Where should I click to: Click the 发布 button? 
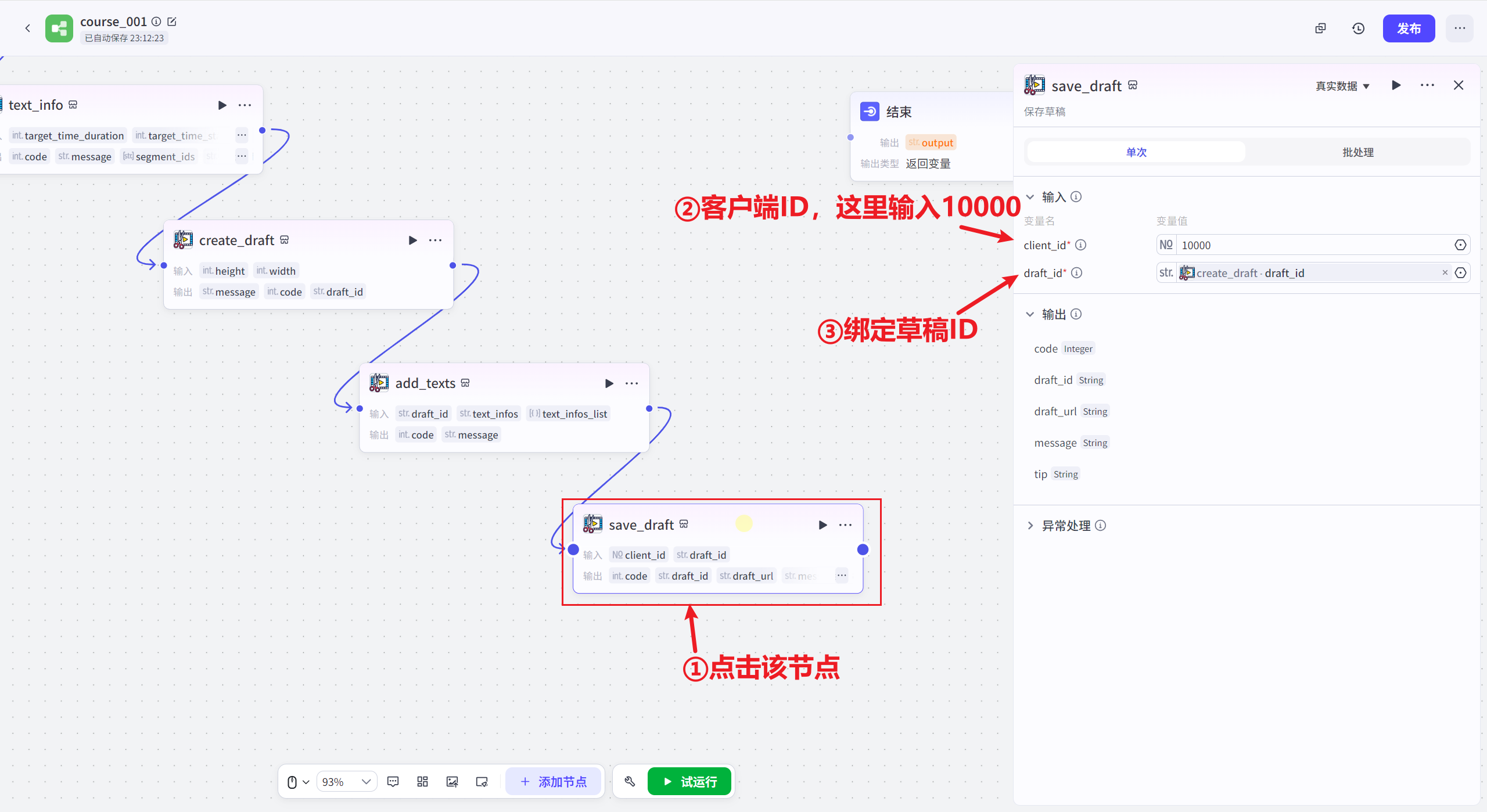(x=1409, y=28)
